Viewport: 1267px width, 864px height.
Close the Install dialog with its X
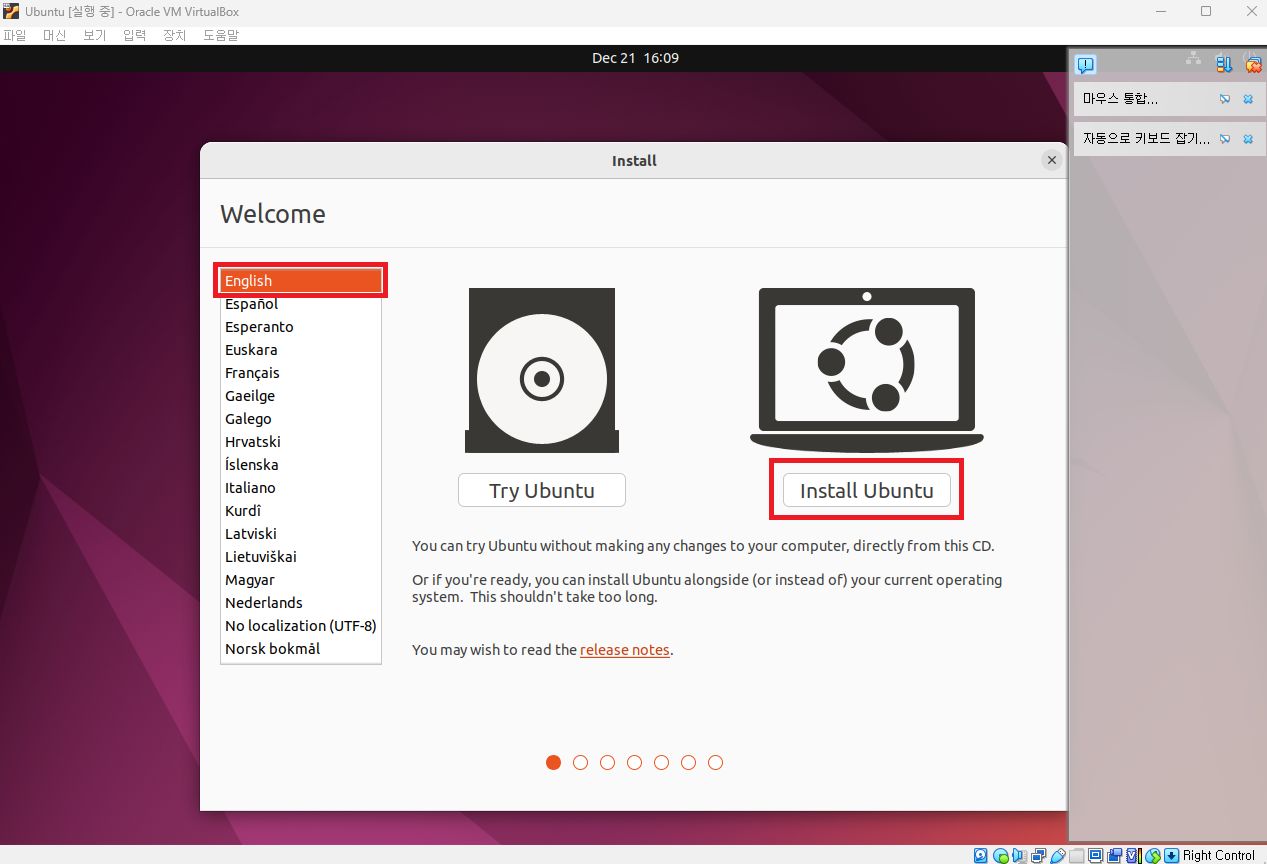point(1051,160)
